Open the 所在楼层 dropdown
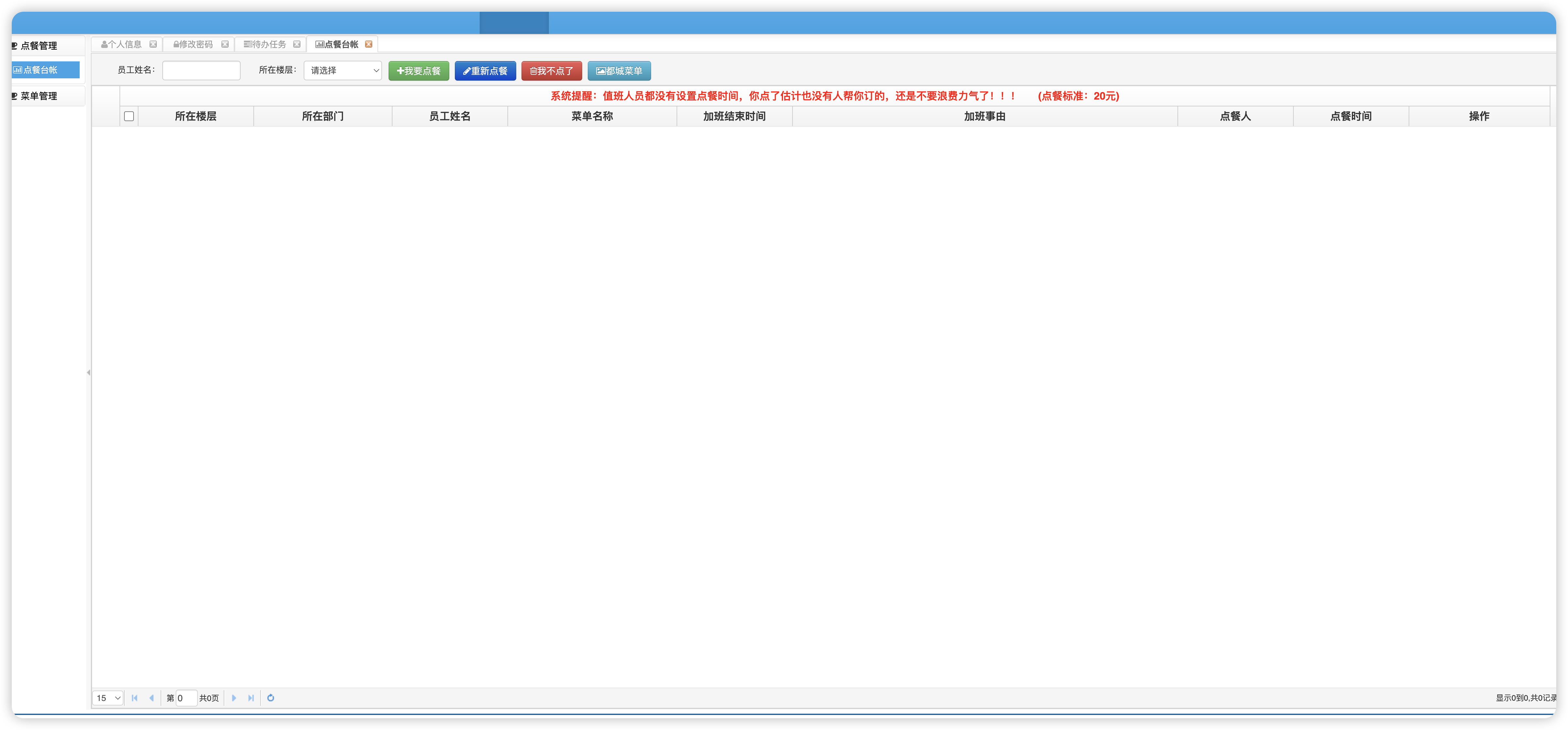The height and width of the screenshot is (730, 1568). tap(343, 71)
